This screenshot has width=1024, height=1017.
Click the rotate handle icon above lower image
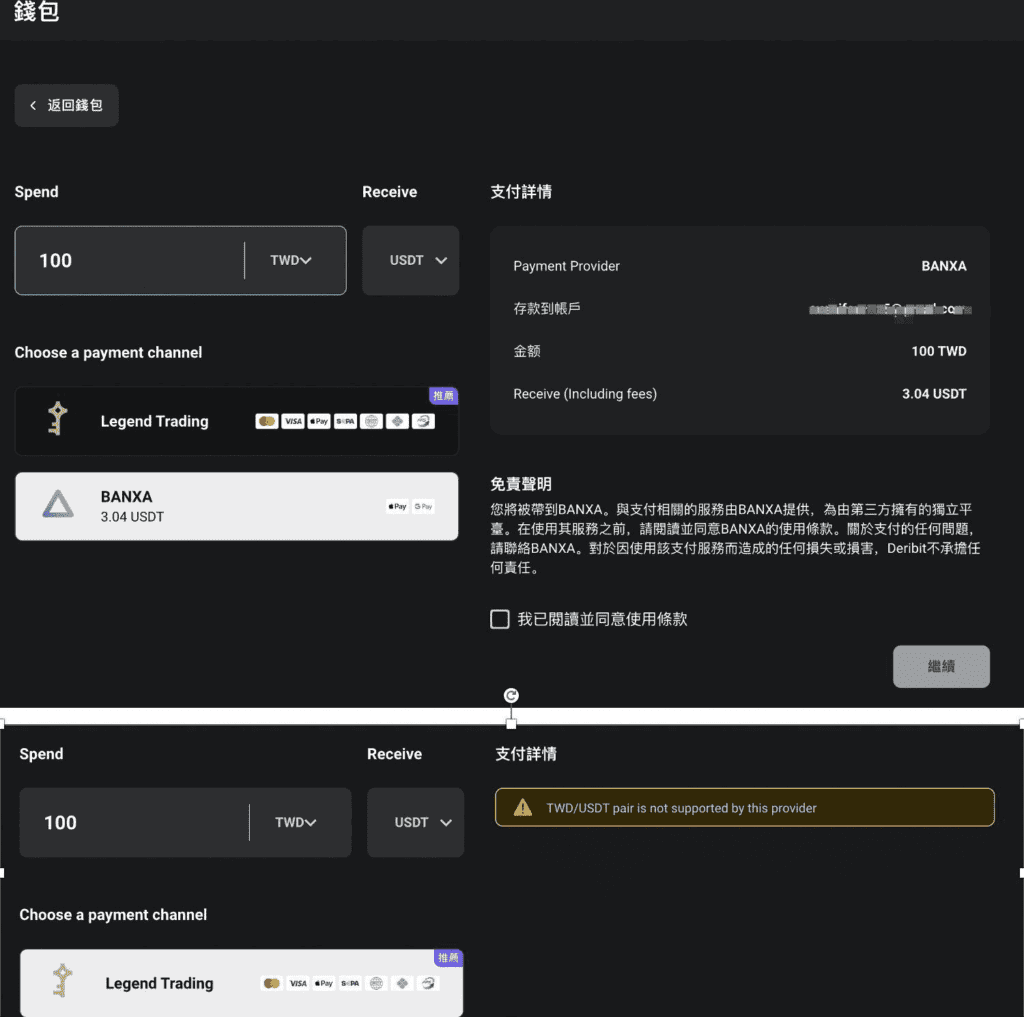511,696
